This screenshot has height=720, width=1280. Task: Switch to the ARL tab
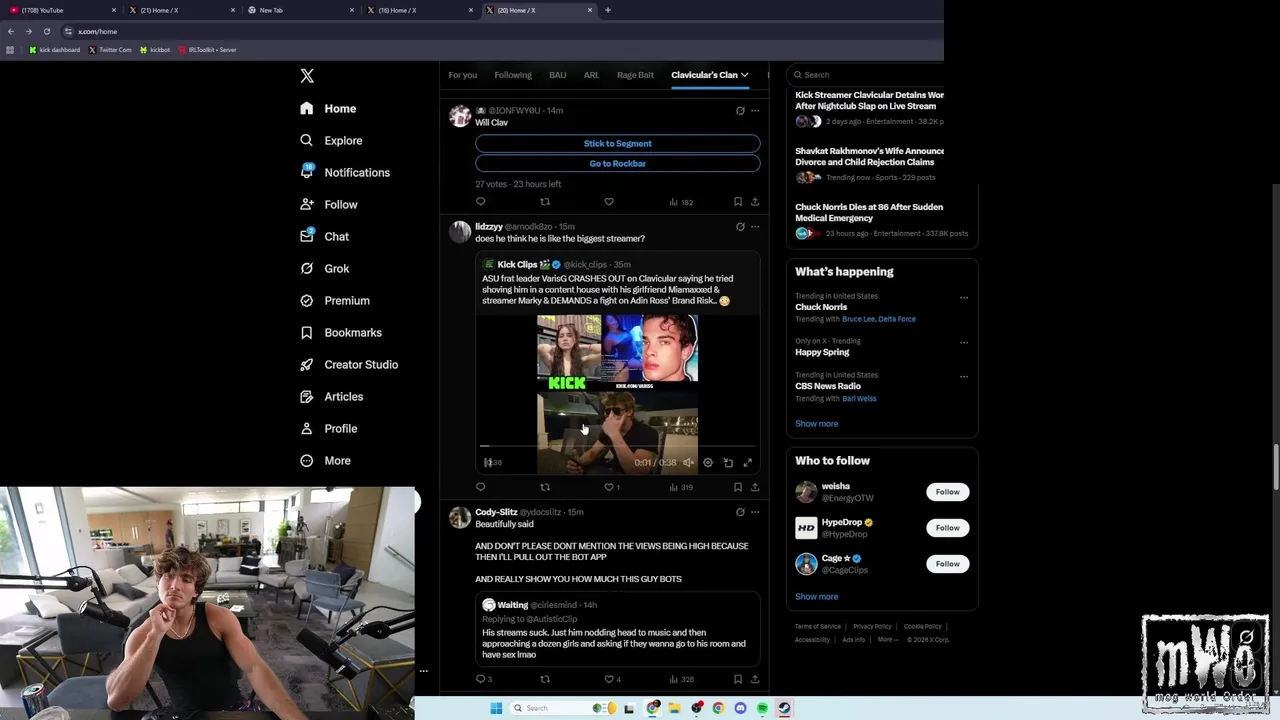pos(591,75)
